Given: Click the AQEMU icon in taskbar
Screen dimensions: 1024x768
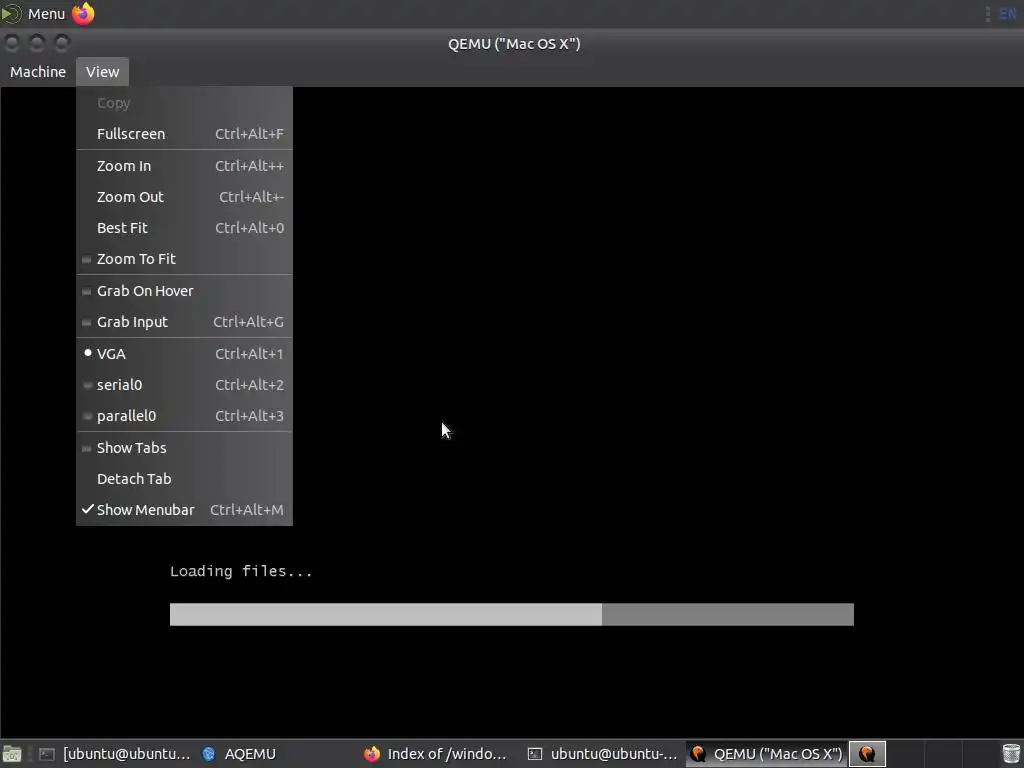Looking at the screenshot, I should pyautogui.click(x=209, y=754).
